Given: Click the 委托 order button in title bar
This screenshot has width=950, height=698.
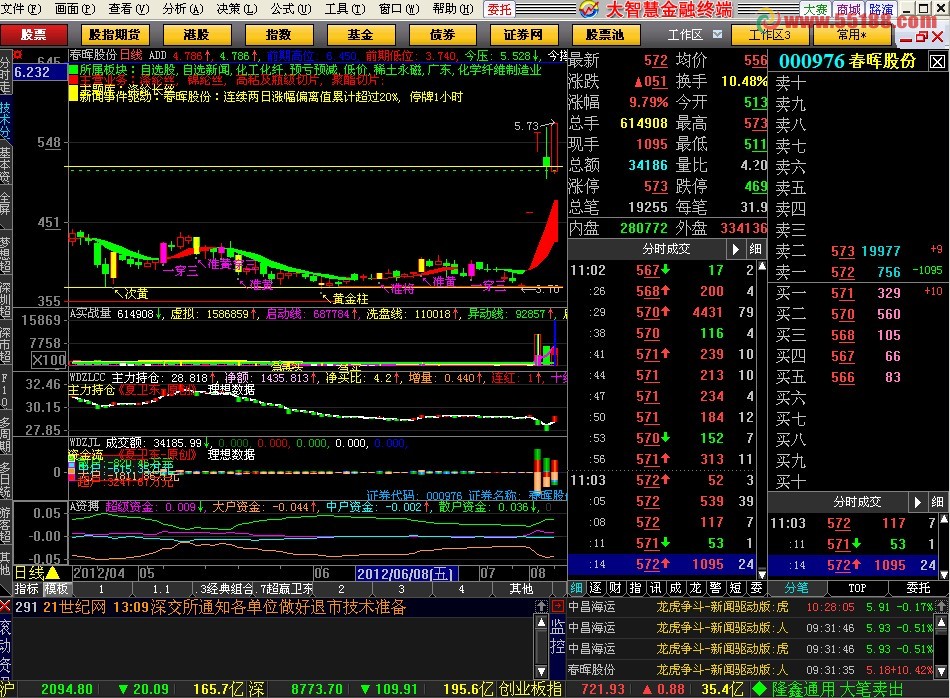Looking at the screenshot, I should tap(499, 9).
